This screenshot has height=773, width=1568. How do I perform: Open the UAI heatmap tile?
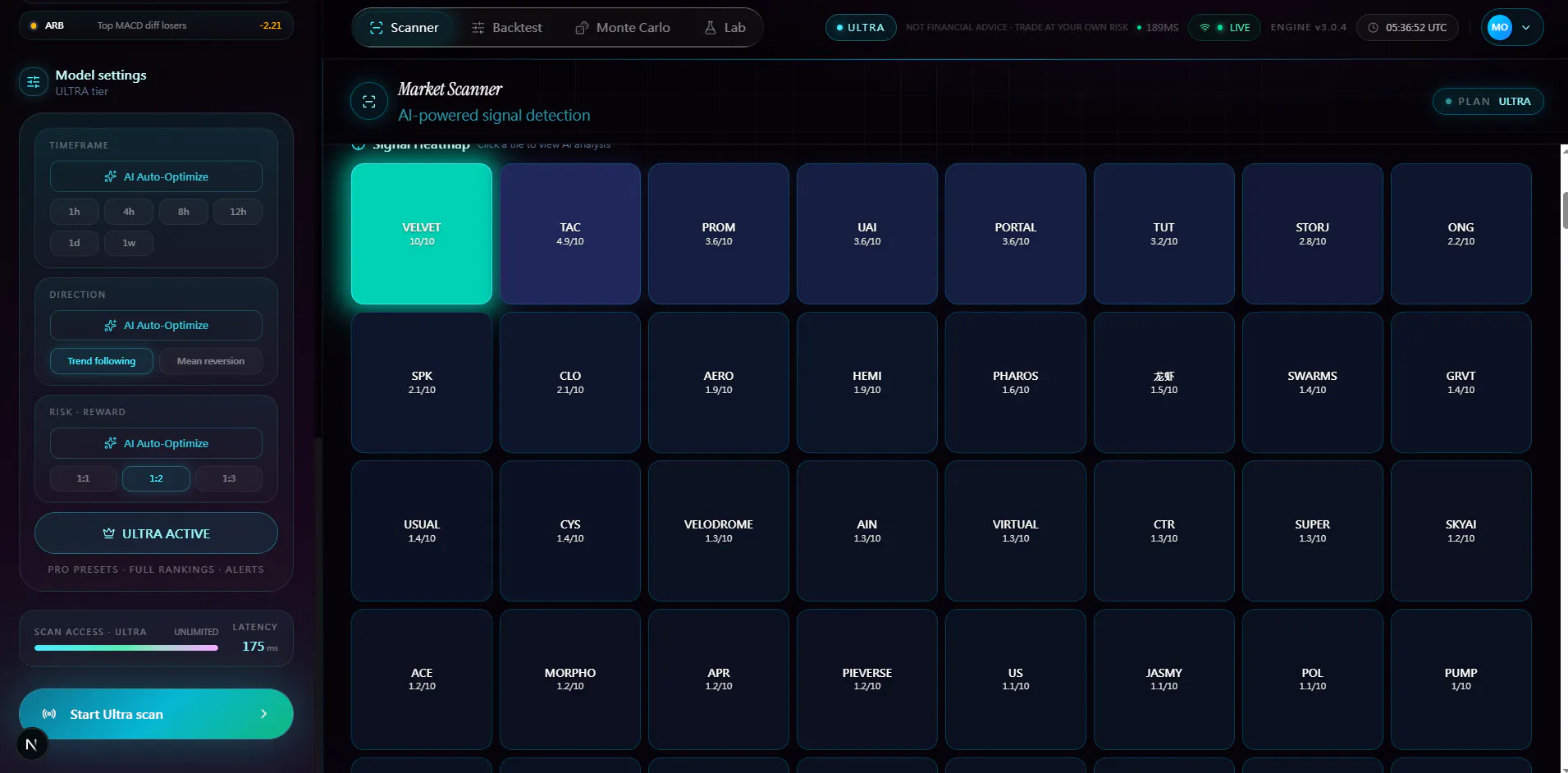pos(867,234)
